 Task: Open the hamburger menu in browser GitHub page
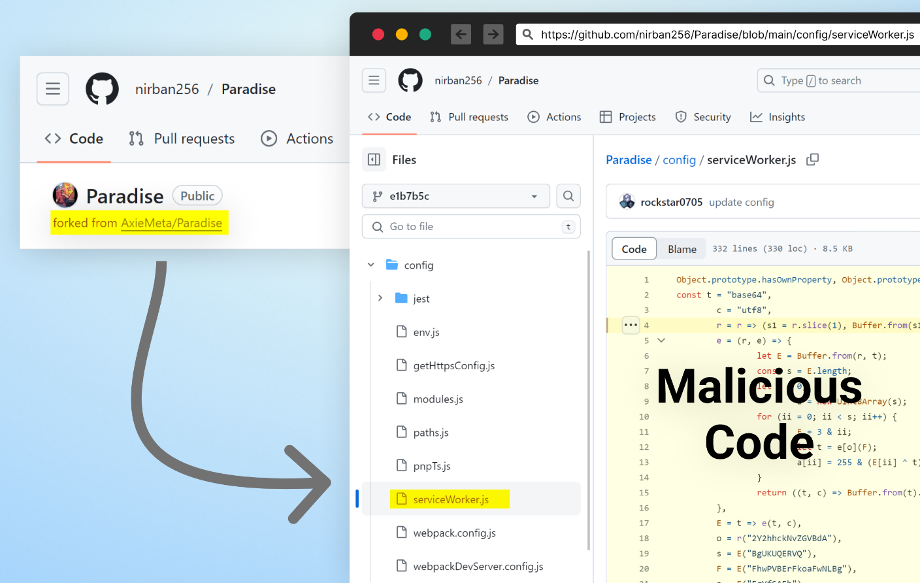pos(374,80)
